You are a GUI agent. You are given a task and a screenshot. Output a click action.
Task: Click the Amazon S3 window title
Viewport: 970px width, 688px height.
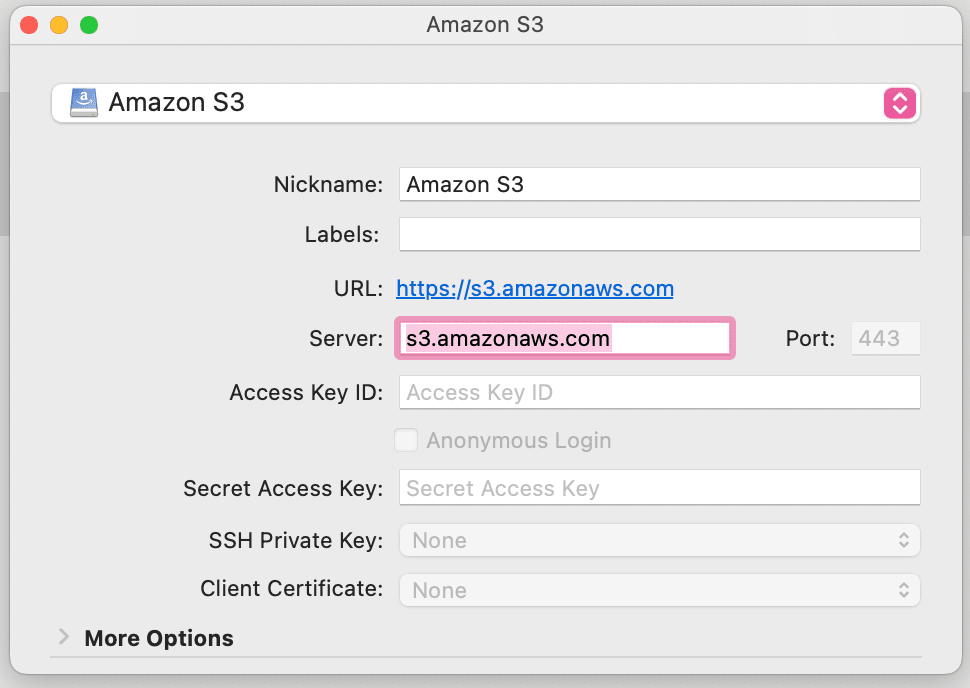[x=485, y=24]
